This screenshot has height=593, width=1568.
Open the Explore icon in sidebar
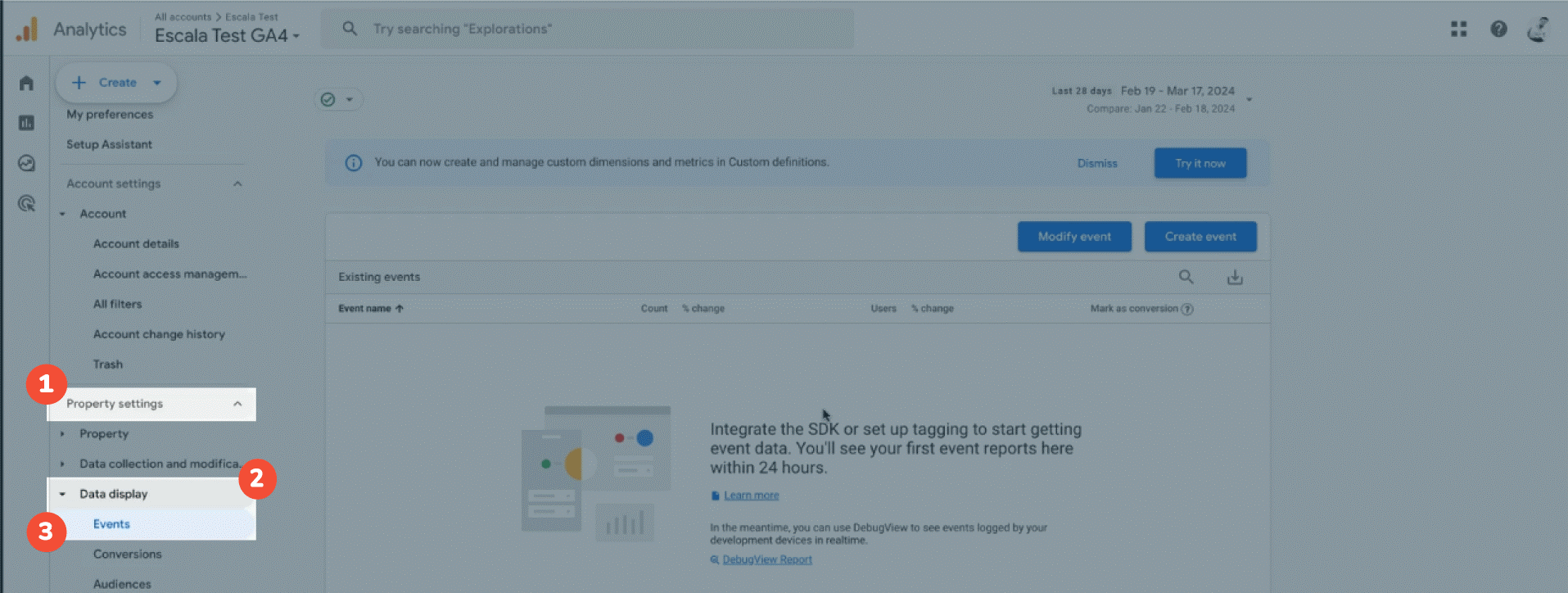click(26, 163)
